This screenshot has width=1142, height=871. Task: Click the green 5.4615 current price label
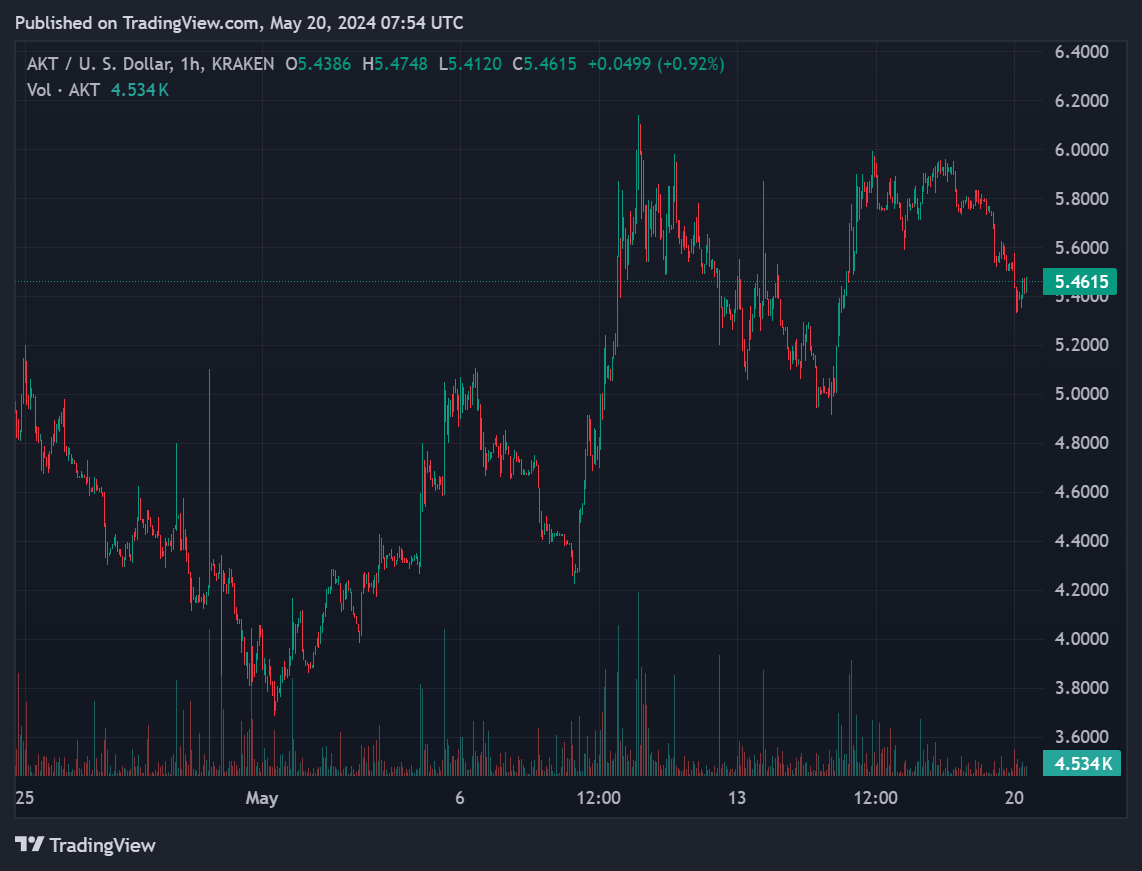pyautogui.click(x=1079, y=282)
